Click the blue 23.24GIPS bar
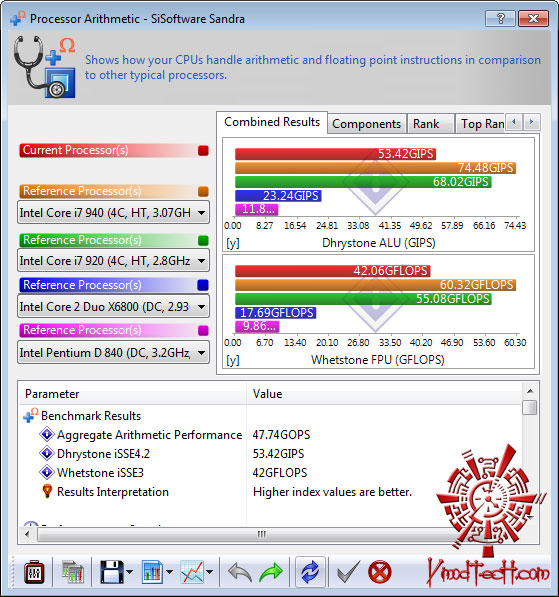Viewport: 559px width, 597px height. point(278,196)
